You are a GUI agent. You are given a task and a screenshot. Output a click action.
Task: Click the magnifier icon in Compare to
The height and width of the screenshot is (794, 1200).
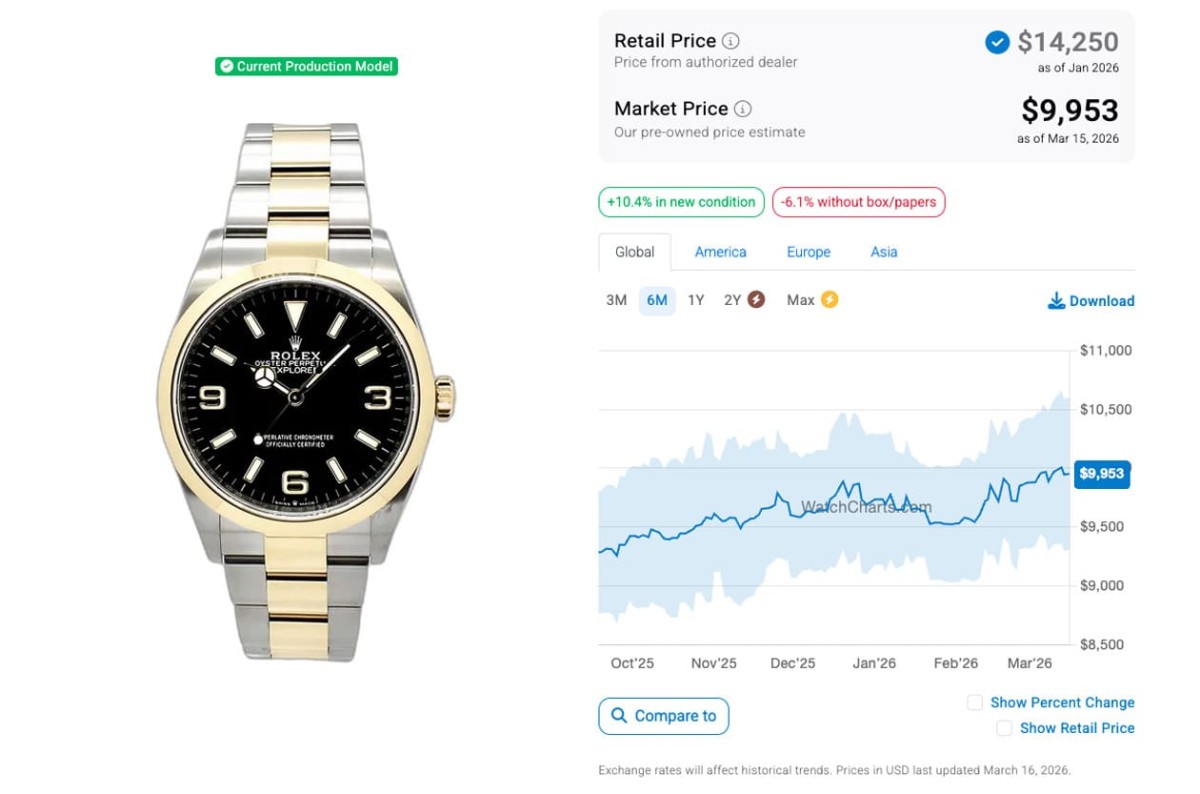coord(619,716)
